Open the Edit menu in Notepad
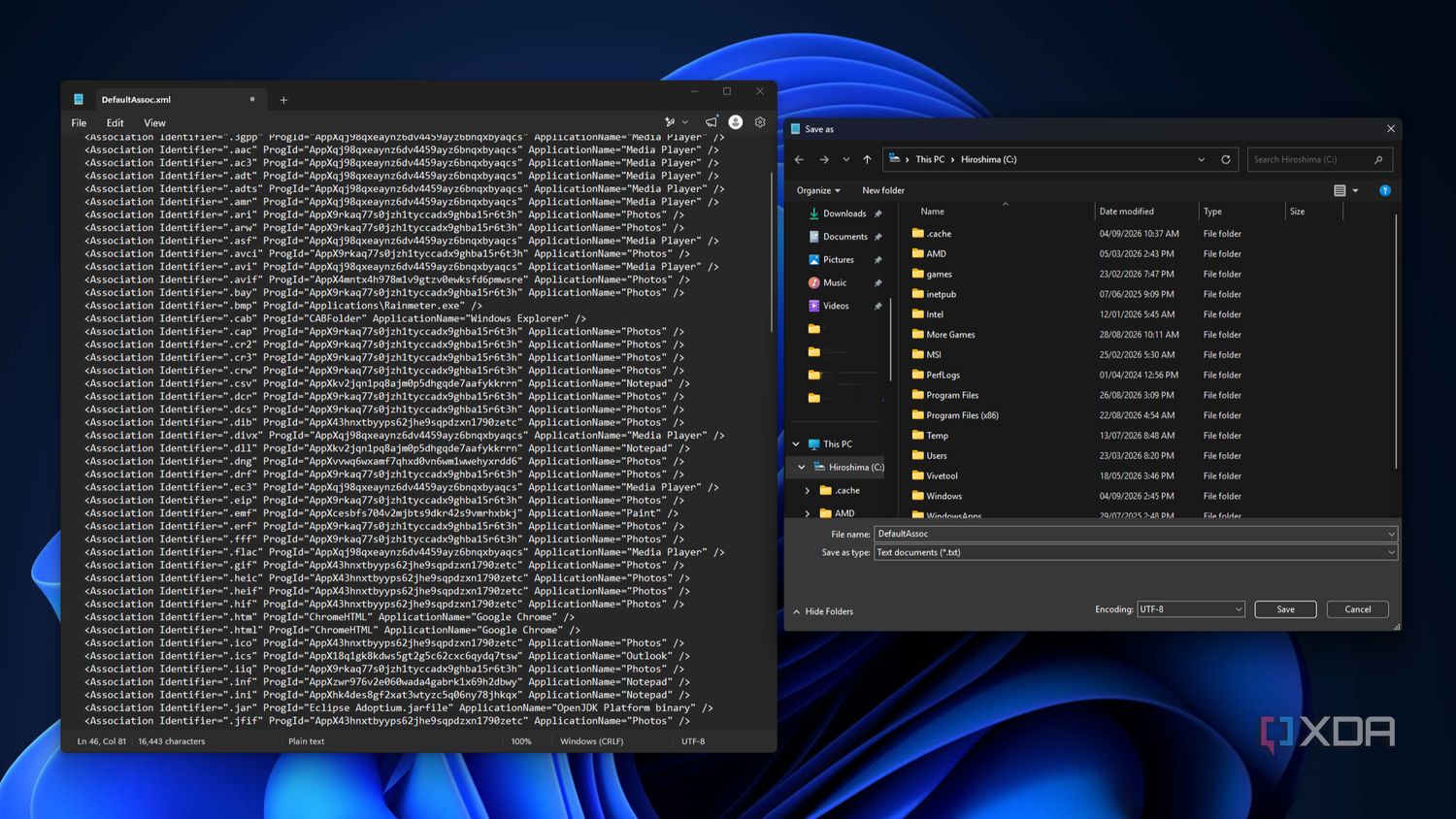Viewport: 1456px width, 819px height. tap(115, 123)
